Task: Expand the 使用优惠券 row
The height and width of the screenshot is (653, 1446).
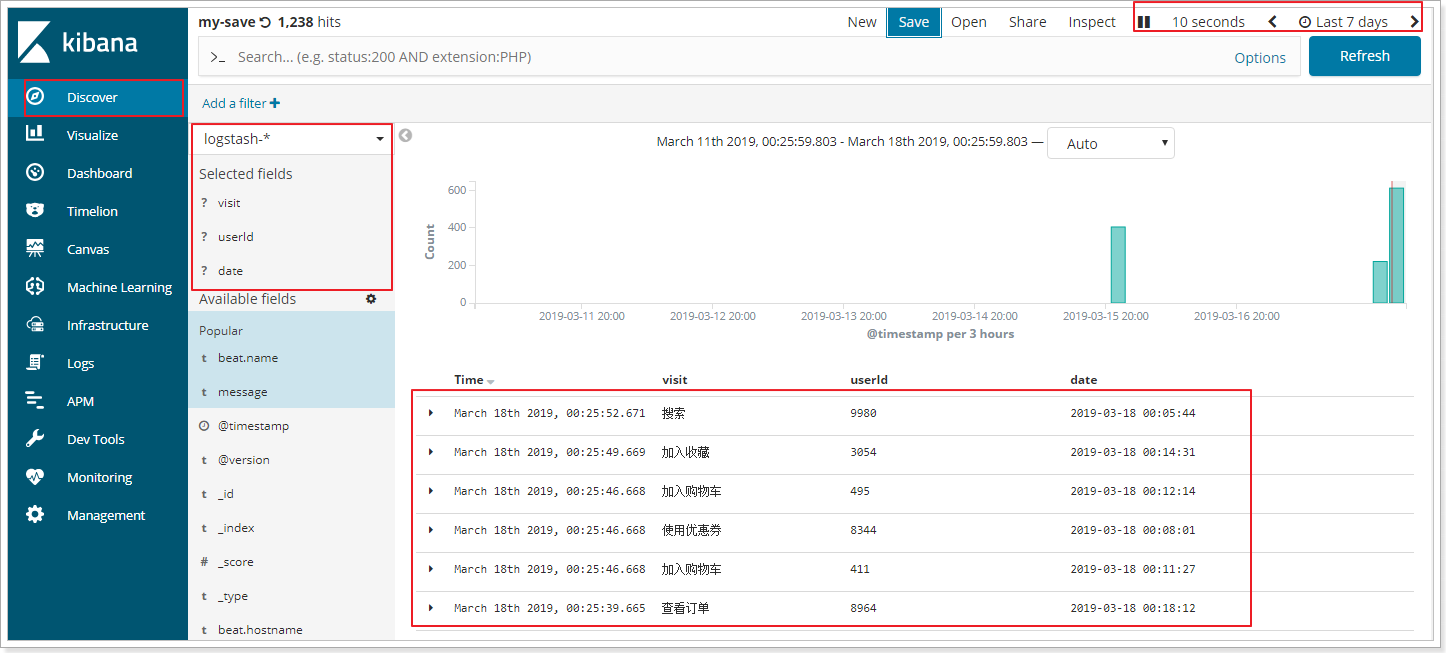Action: click(x=431, y=530)
